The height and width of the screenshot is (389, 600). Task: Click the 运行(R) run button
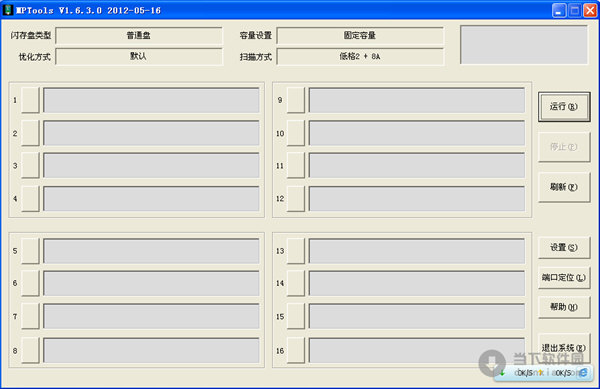point(564,107)
